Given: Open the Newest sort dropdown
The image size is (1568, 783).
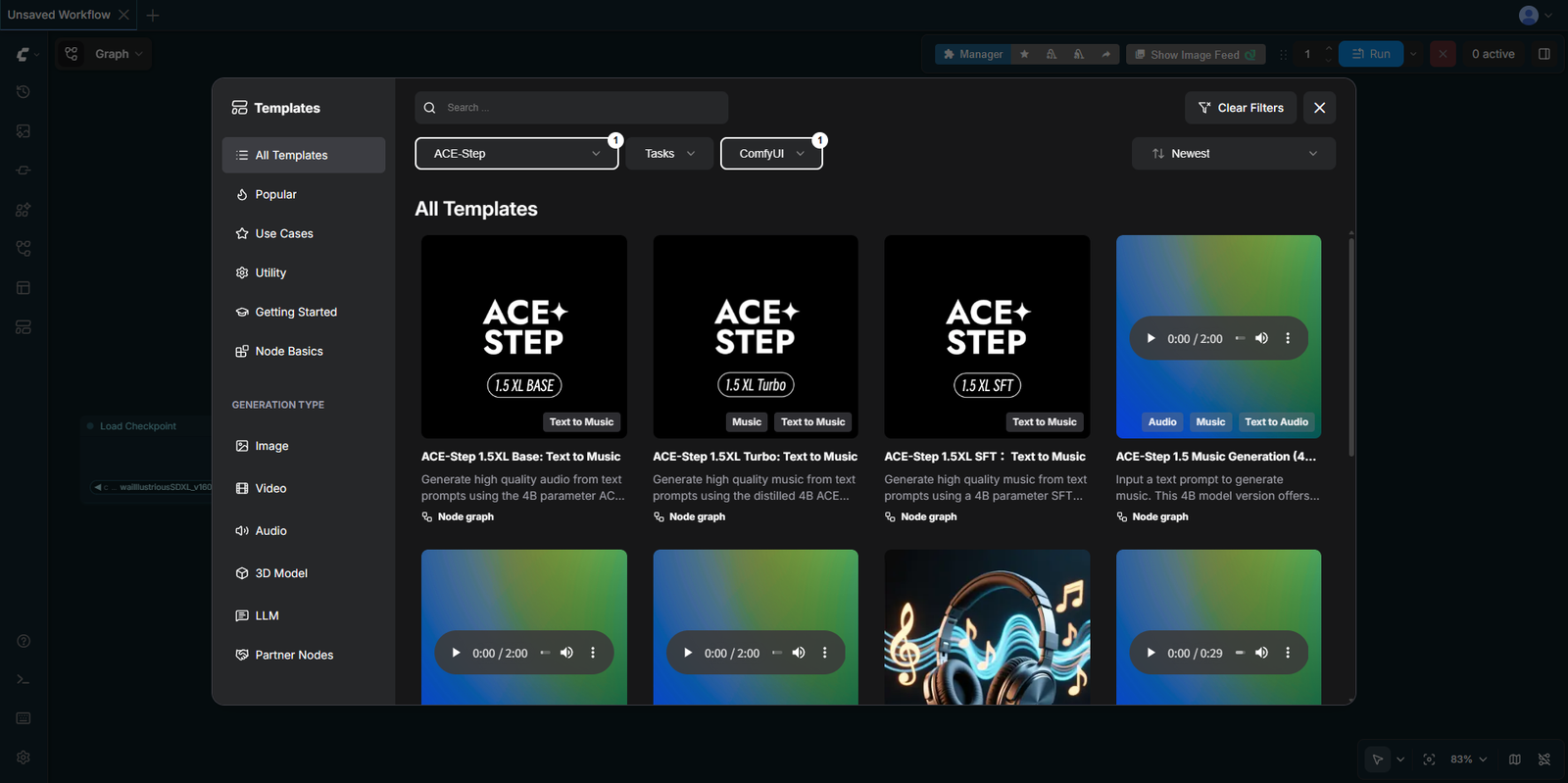Looking at the screenshot, I should 1234,154.
